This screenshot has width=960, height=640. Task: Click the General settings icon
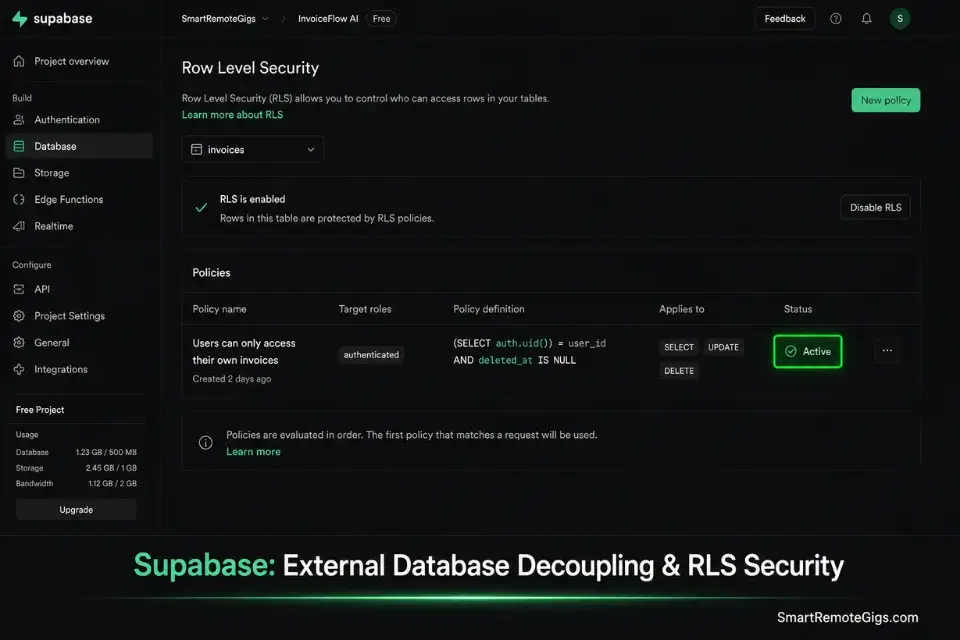click(x=19, y=342)
